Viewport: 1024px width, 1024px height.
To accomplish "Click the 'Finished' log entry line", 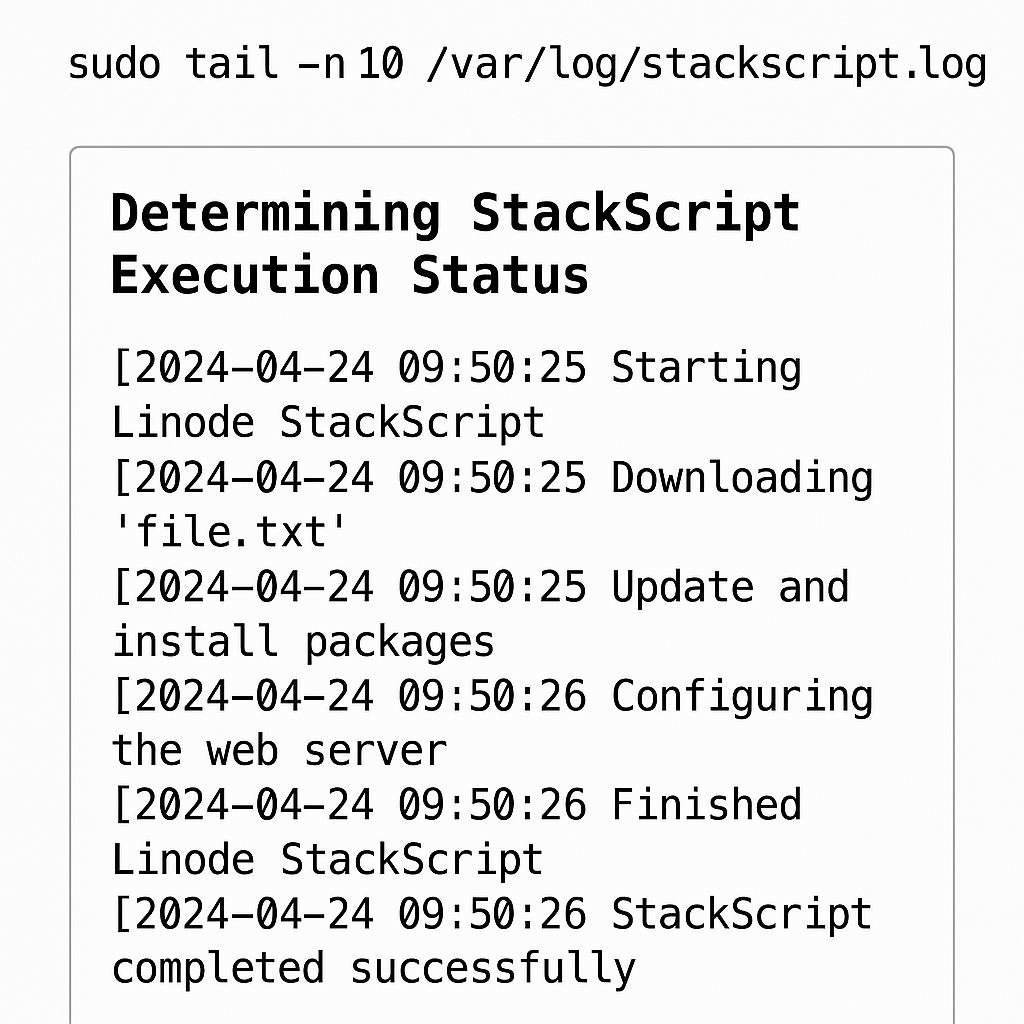I will pyautogui.click(x=456, y=805).
